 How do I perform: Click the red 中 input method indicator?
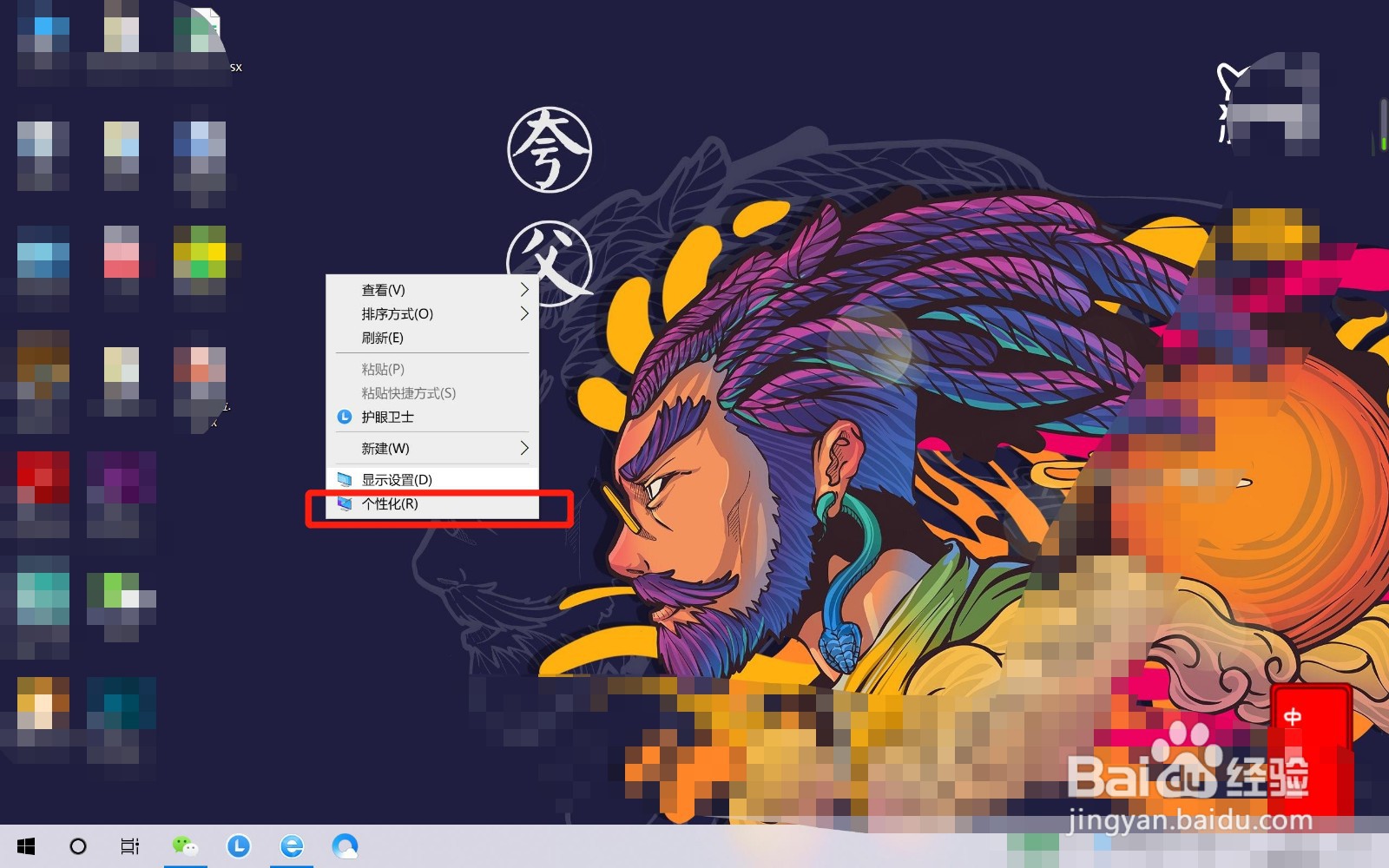coord(1293,717)
